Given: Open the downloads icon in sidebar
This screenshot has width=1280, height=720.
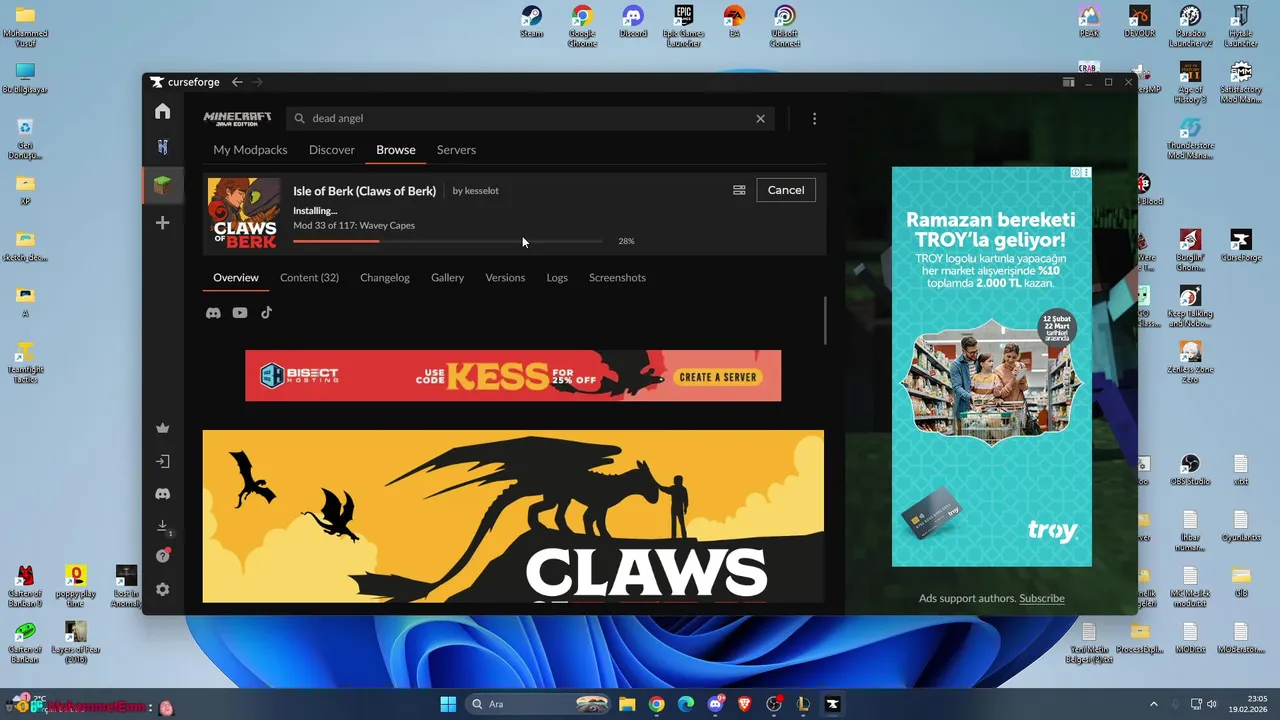Looking at the screenshot, I should pyautogui.click(x=162, y=526).
